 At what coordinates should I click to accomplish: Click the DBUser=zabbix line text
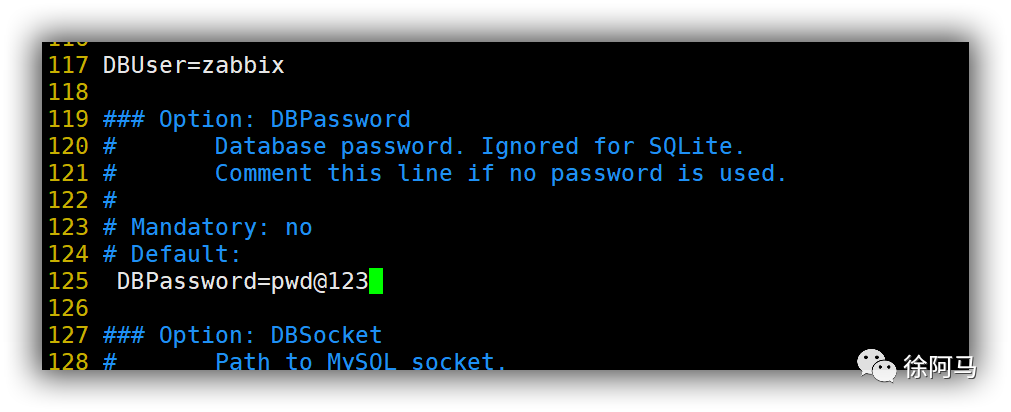[x=193, y=66]
